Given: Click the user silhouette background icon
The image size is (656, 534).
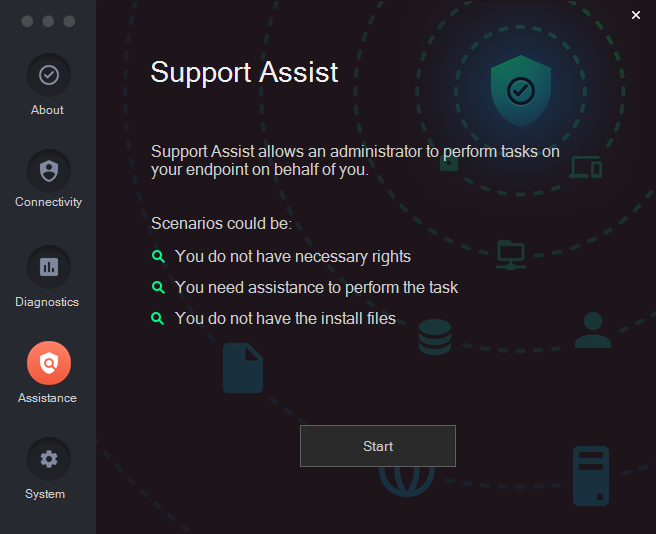Looking at the screenshot, I should [593, 330].
